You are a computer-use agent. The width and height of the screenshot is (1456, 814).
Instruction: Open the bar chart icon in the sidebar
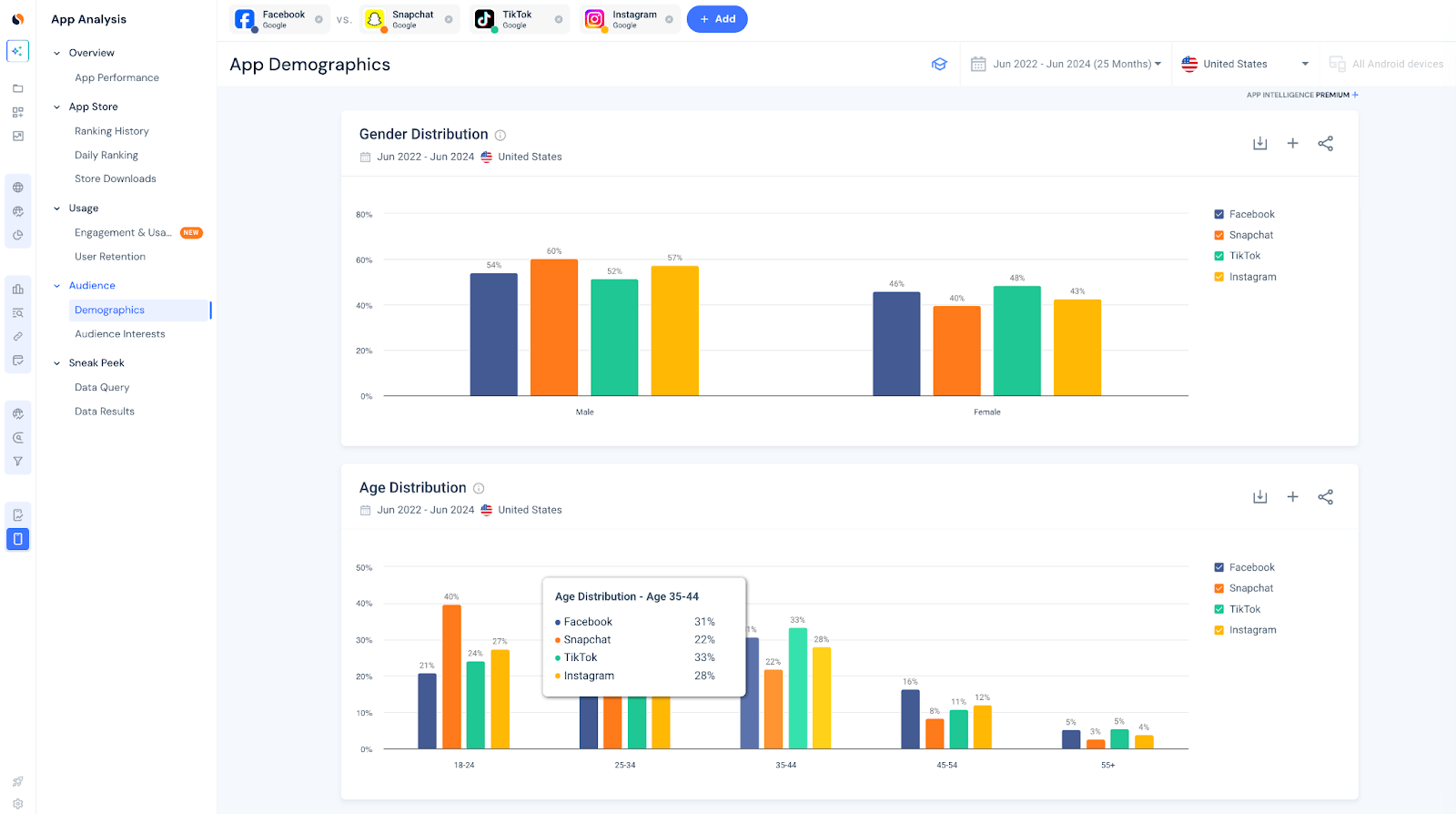click(17, 289)
